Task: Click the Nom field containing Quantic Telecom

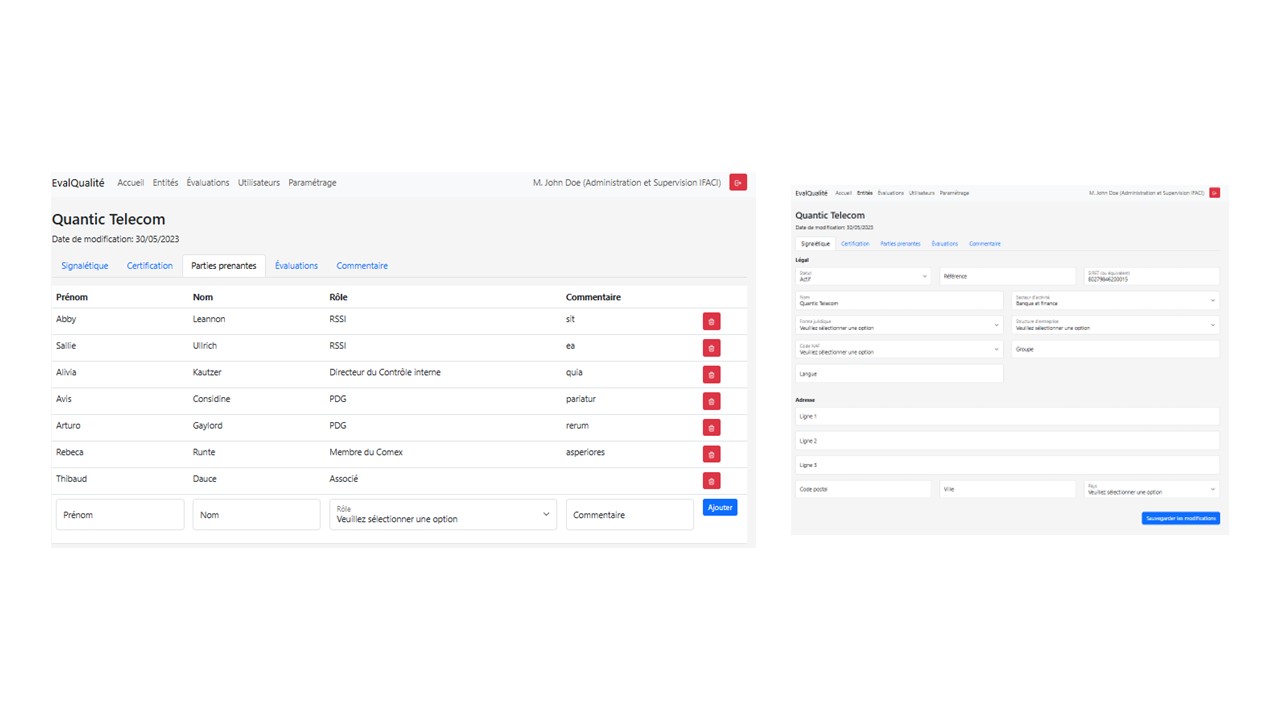Action: [899, 300]
